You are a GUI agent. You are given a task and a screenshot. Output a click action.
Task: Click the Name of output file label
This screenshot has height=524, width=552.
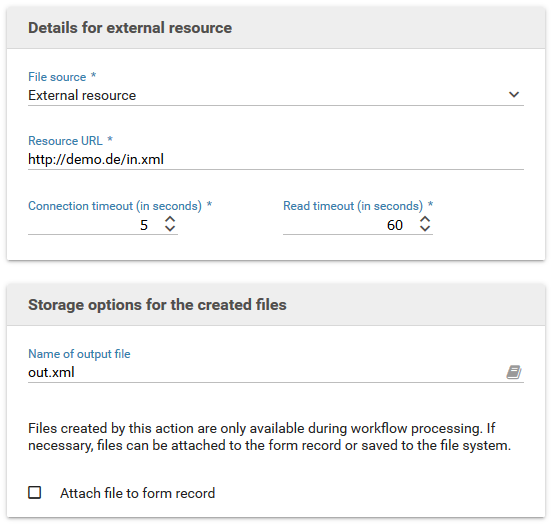click(x=79, y=354)
